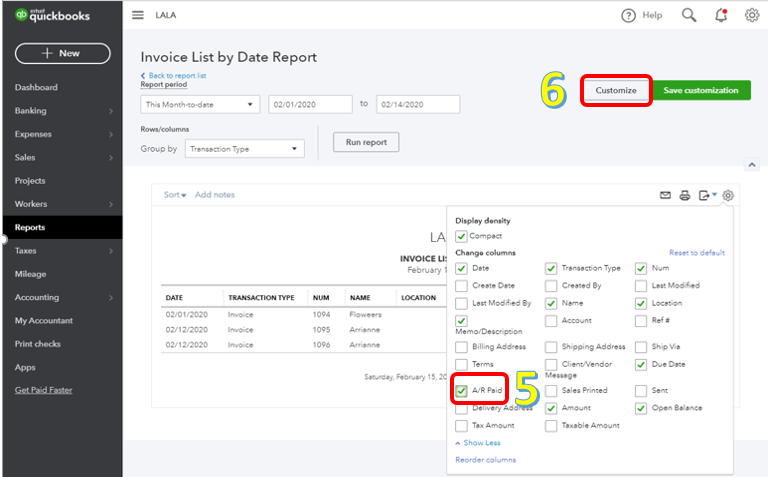
Task: Open the Group by Transaction Type dropdown
Action: [x=244, y=149]
